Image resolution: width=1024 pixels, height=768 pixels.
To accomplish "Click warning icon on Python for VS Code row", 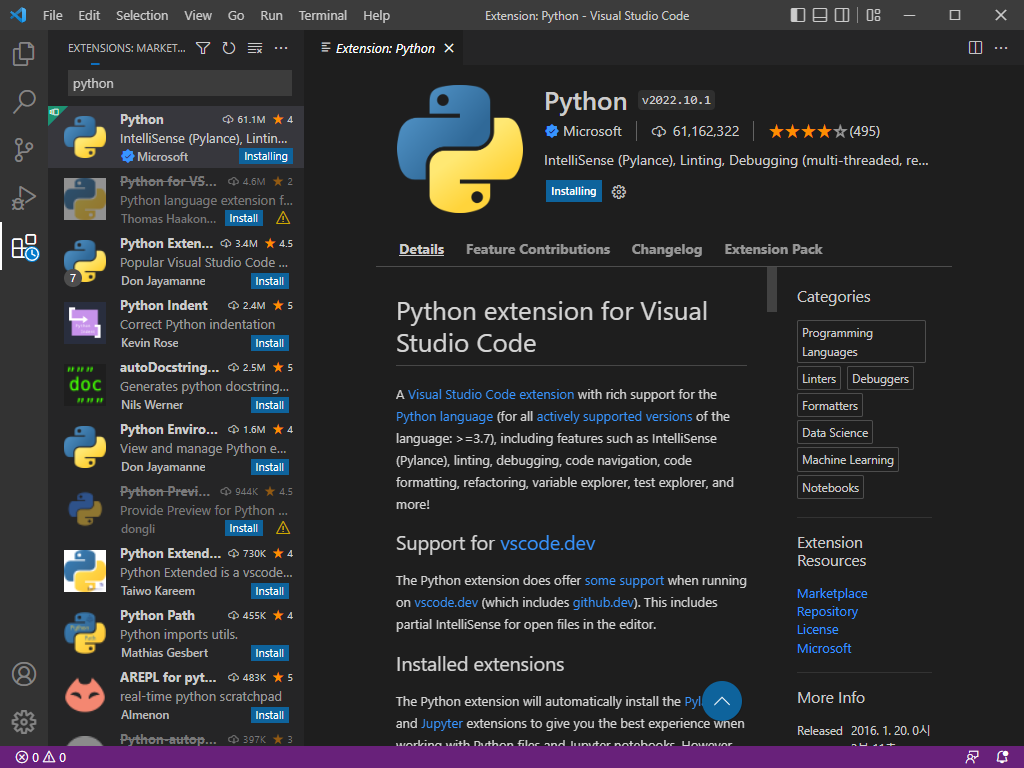I will (283, 218).
